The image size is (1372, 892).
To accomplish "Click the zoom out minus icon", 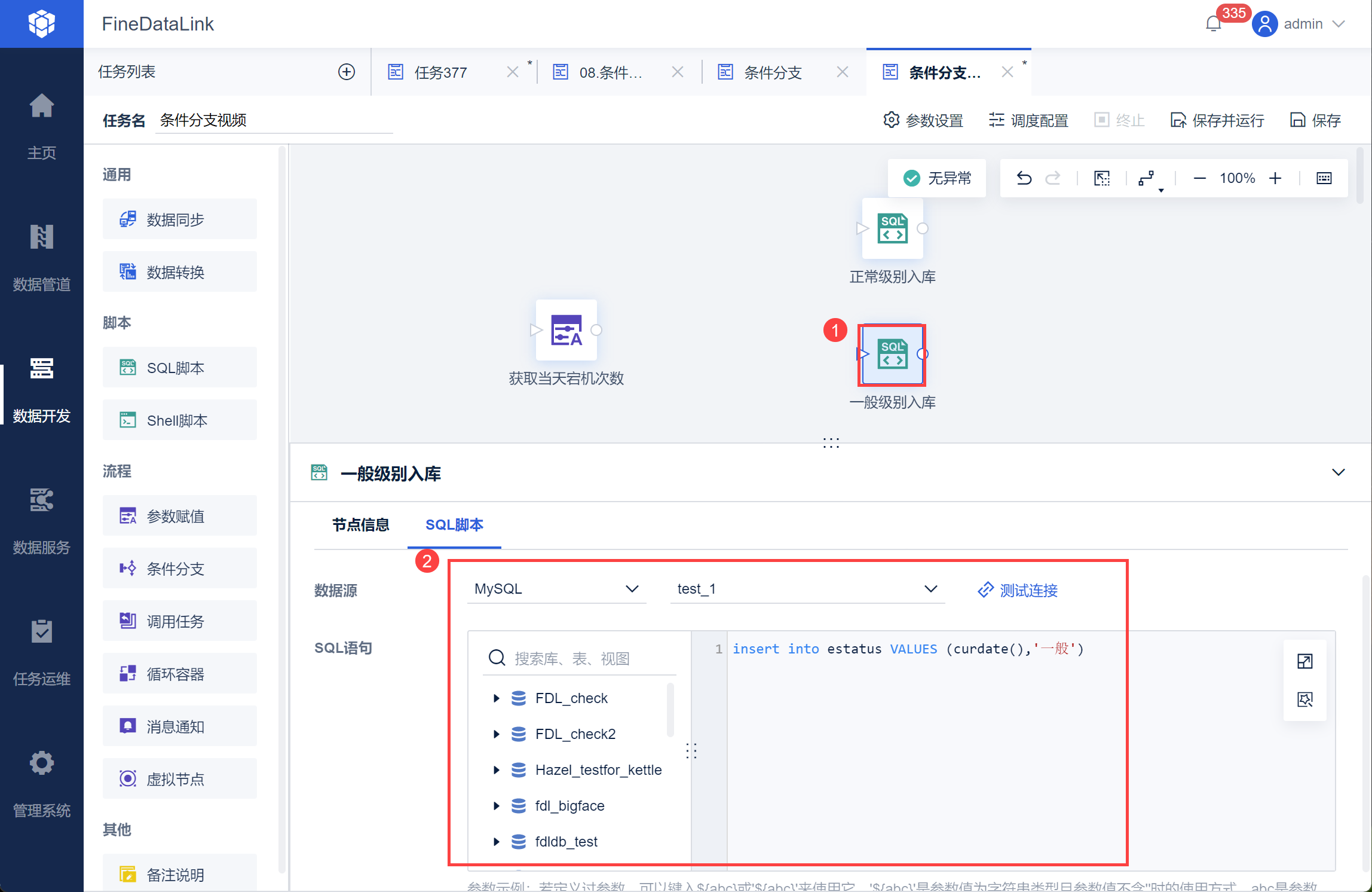I will (x=1199, y=178).
